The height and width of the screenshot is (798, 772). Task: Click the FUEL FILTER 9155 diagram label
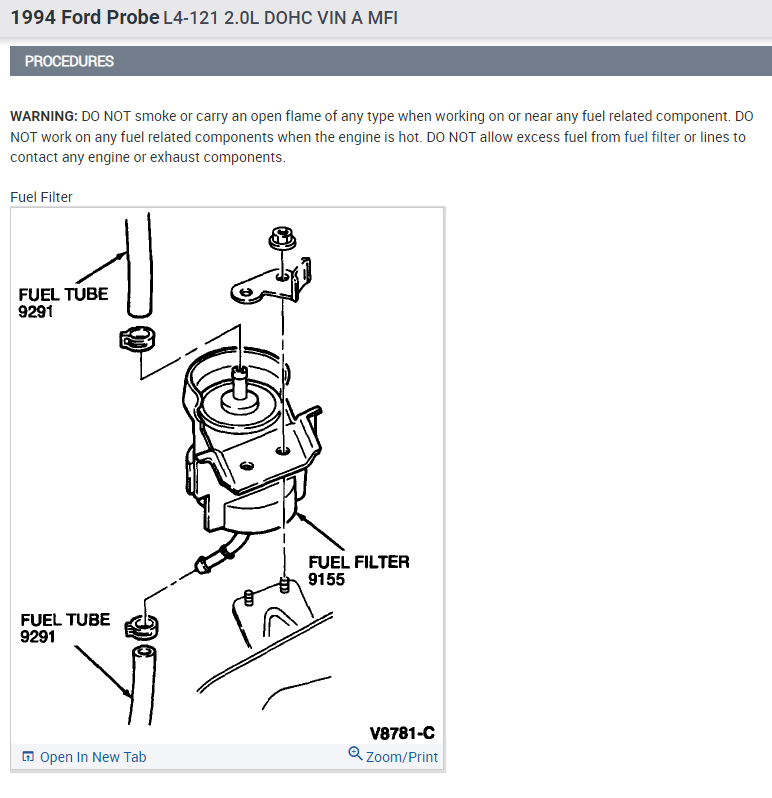358,571
